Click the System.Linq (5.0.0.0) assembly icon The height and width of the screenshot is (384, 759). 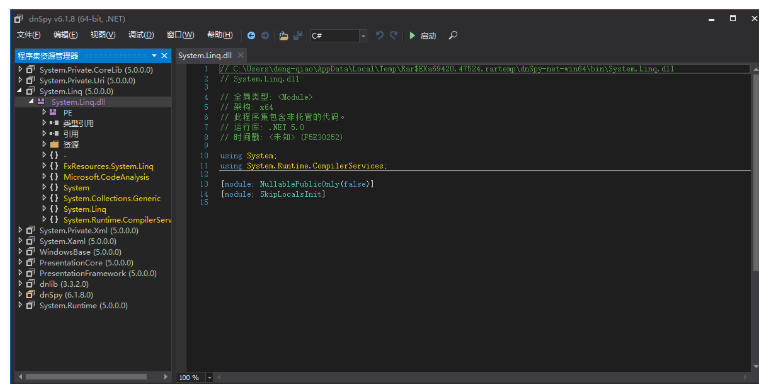click(30, 91)
